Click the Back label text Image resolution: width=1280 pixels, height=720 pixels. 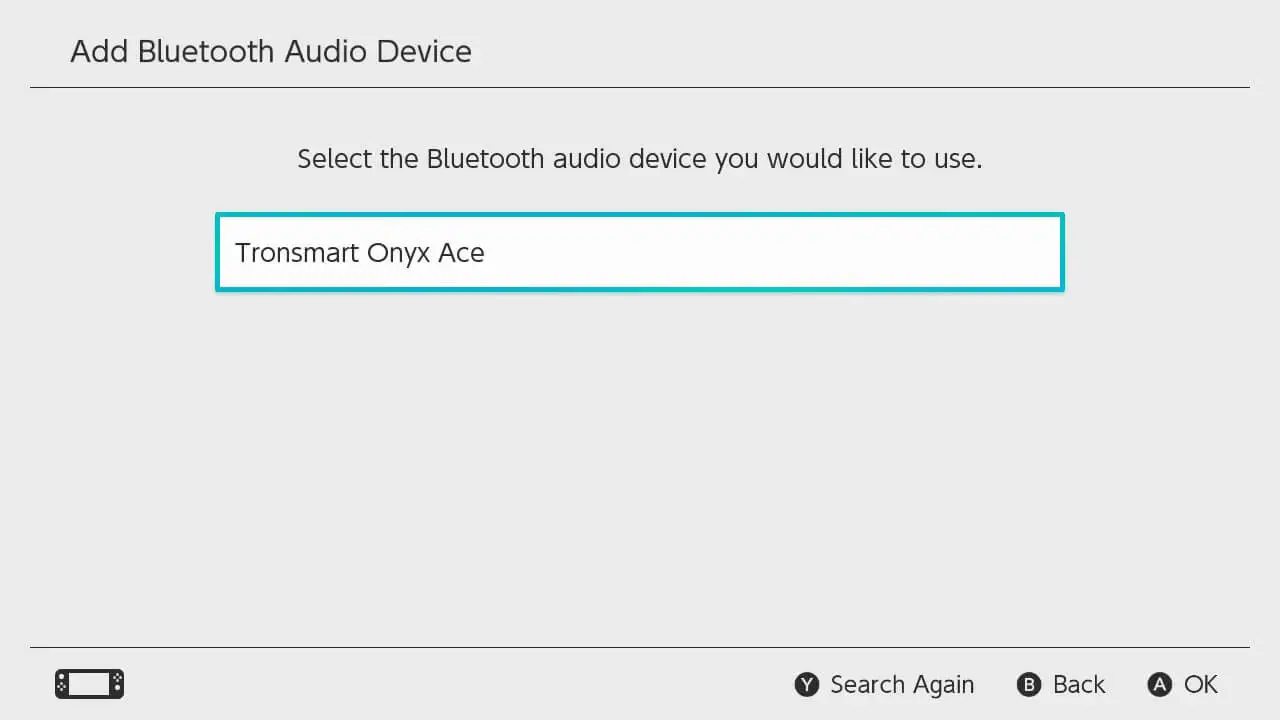[1082, 685]
